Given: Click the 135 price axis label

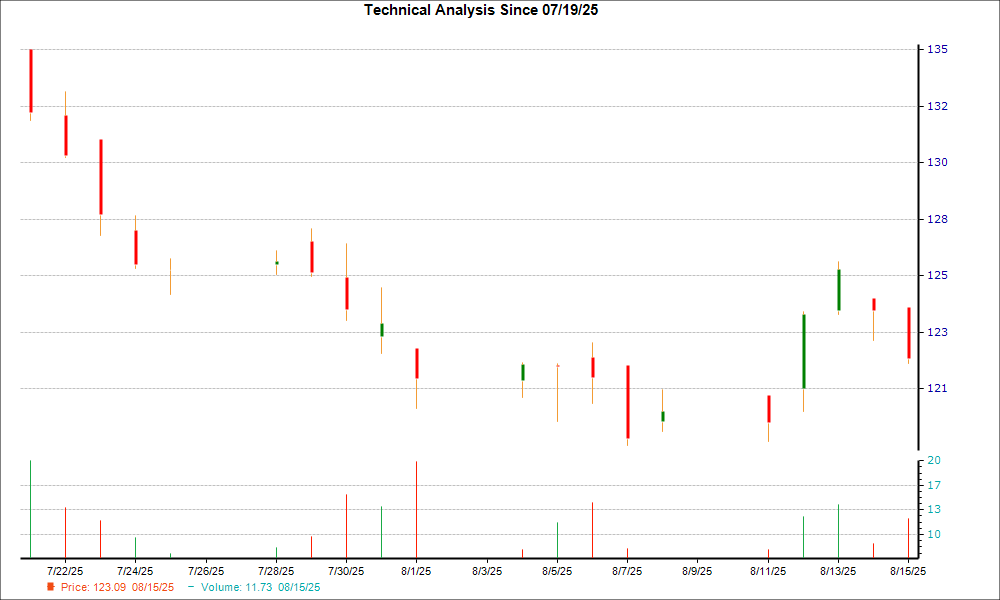Looking at the screenshot, I should tap(938, 49).
